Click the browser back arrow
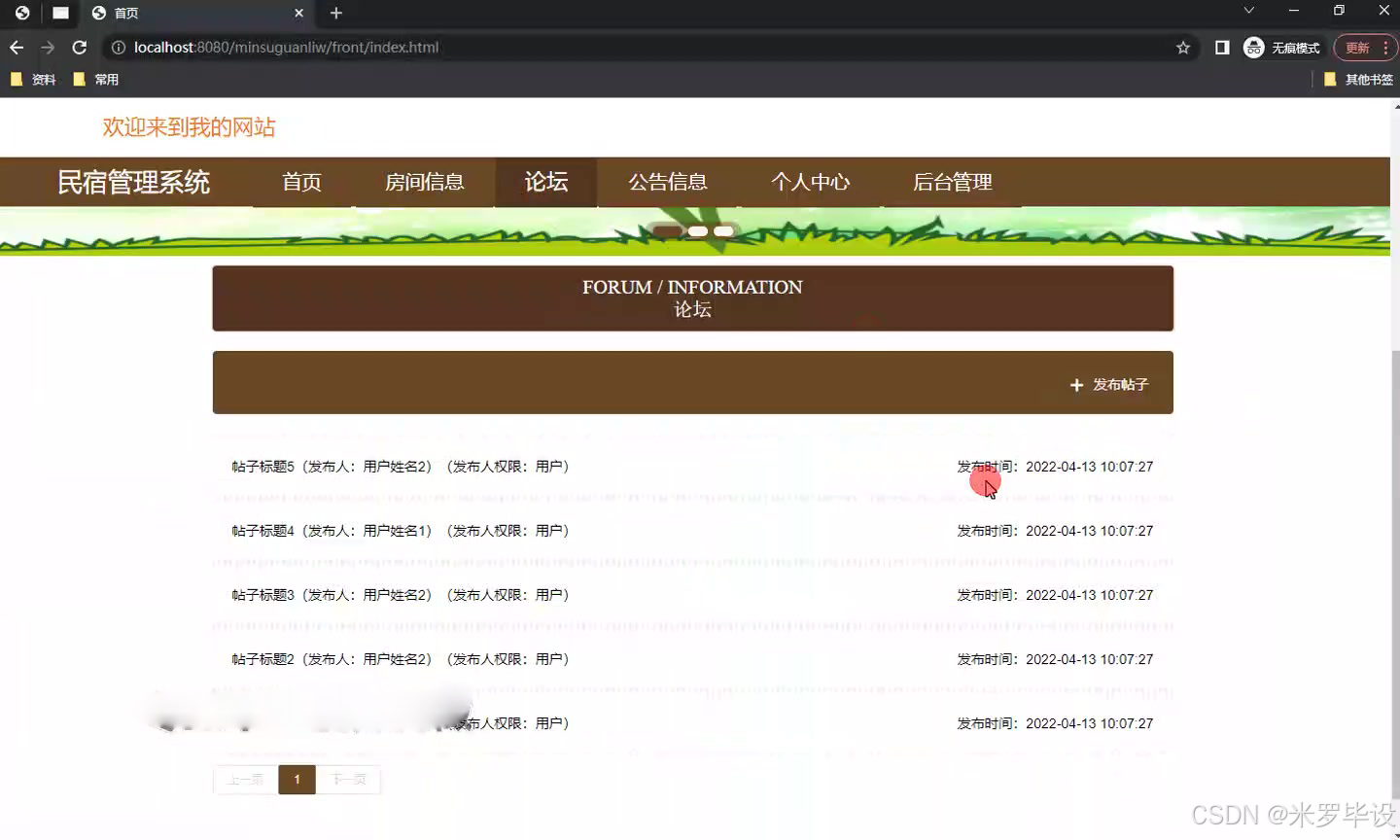This screenshot has height=840, width=1400. click(x=16, y=47)
